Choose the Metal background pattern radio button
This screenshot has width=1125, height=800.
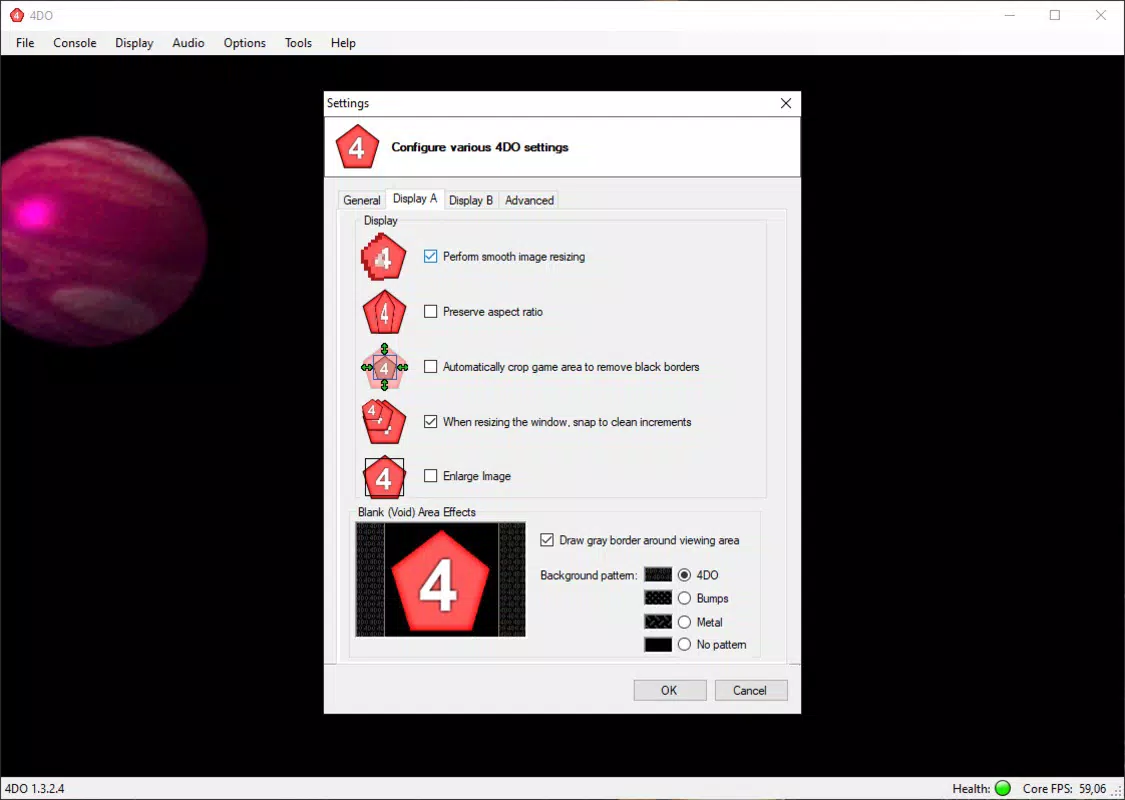click(684, 622)
